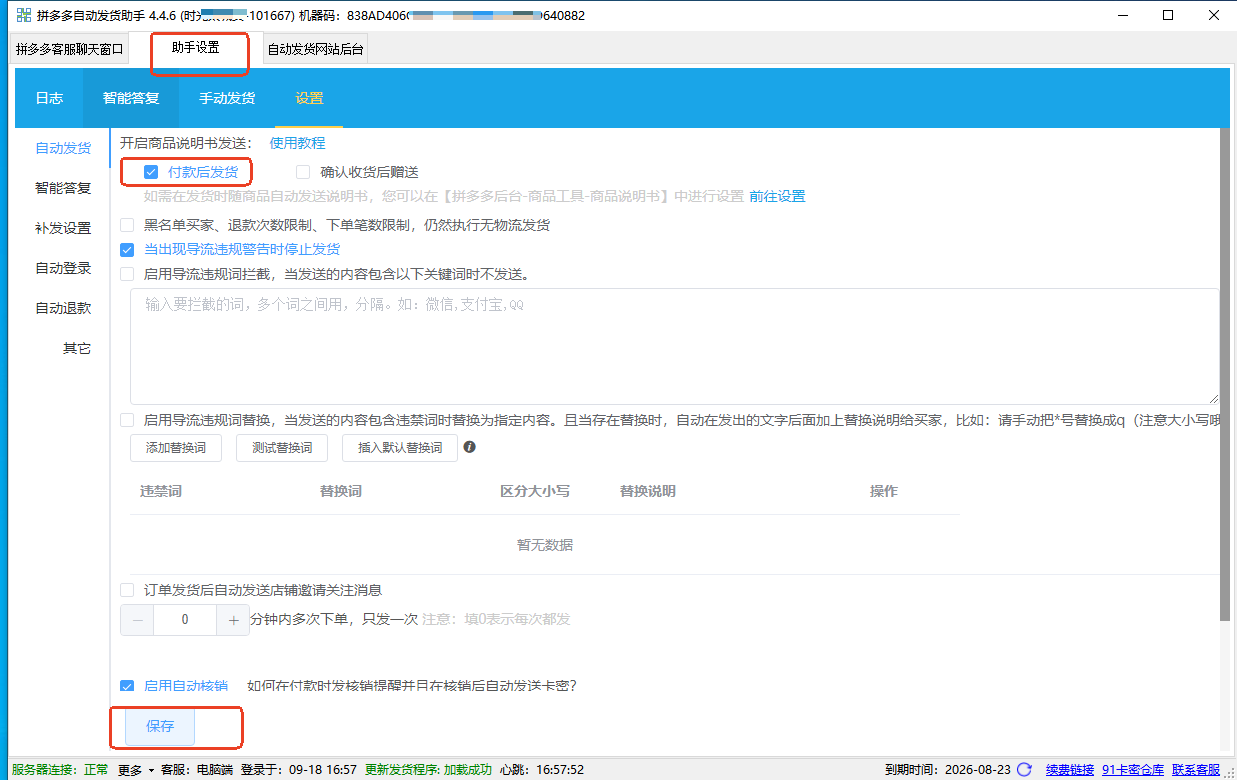Click 联系客服 link

tap(1196, 770)
